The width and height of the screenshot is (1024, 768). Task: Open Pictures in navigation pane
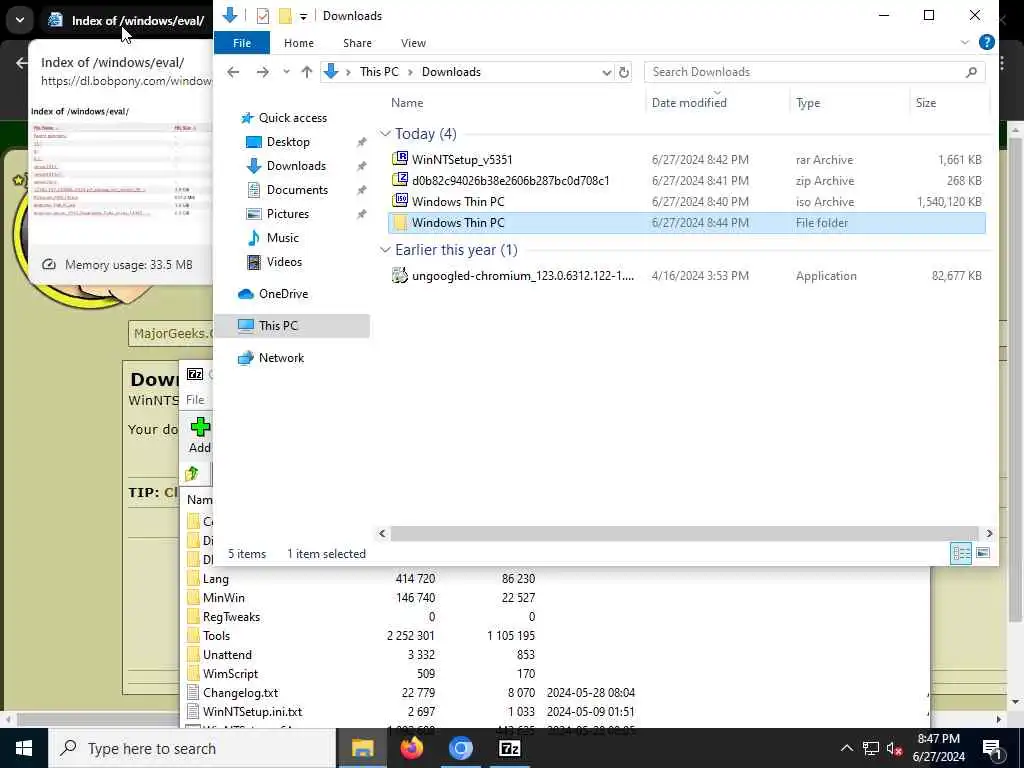[x=287, y=214]
